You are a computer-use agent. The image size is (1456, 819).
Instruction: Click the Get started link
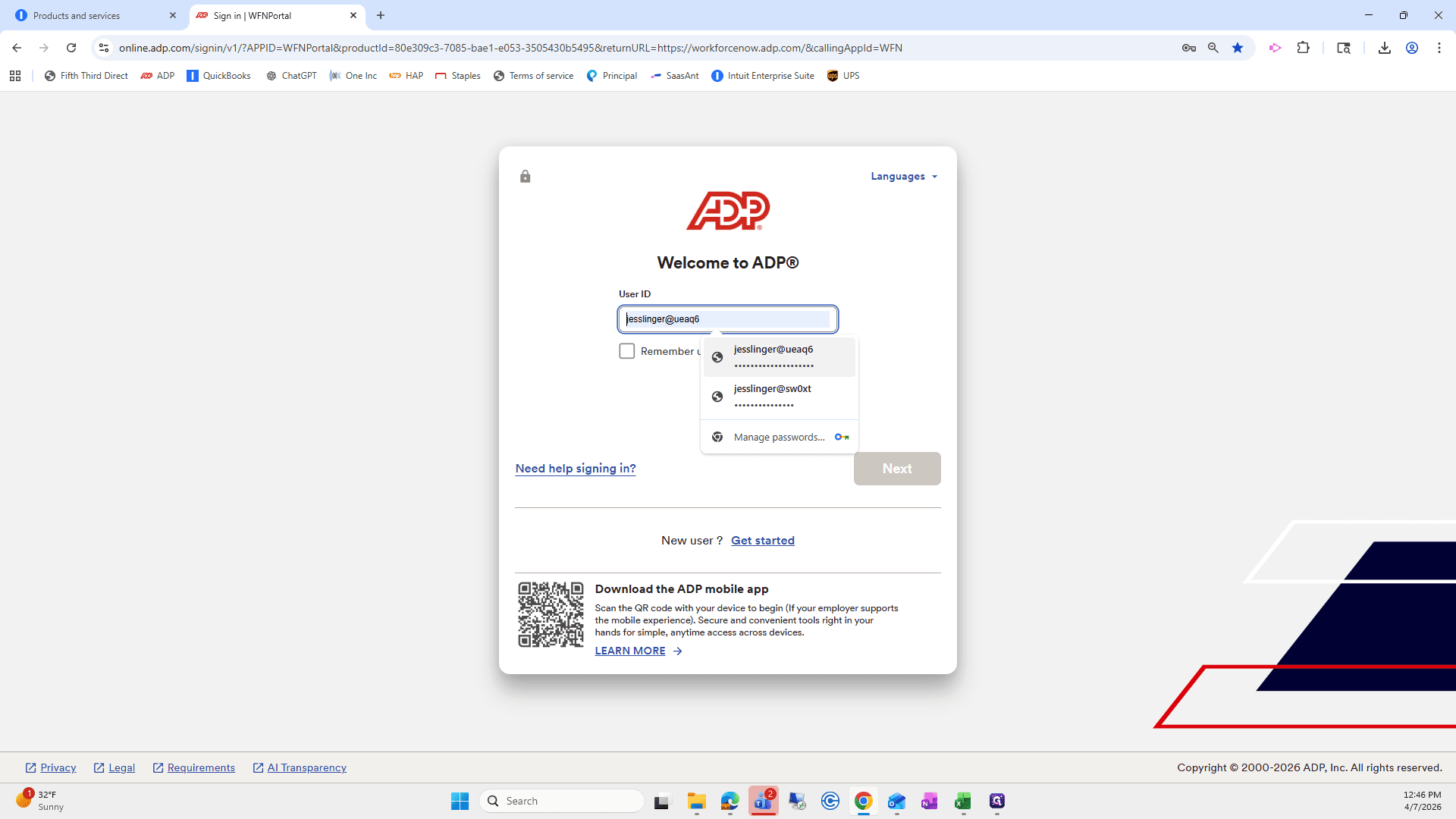coord(762,540)
